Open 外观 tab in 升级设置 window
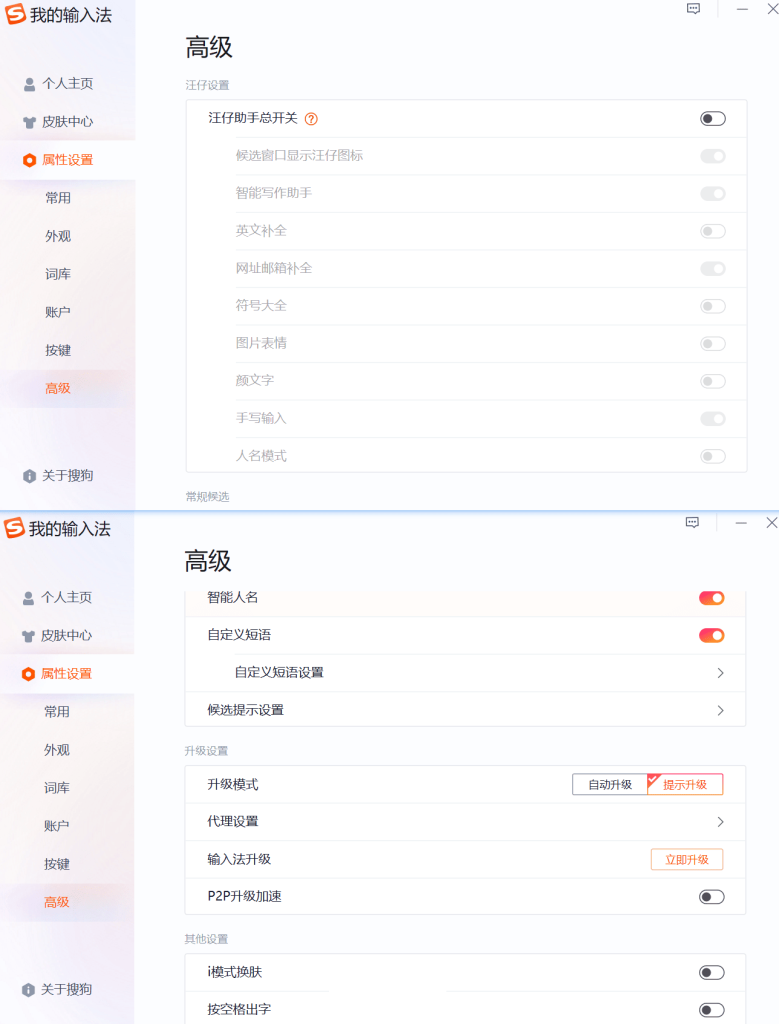Screen dimensions: 779x1024 pos(57,750)
